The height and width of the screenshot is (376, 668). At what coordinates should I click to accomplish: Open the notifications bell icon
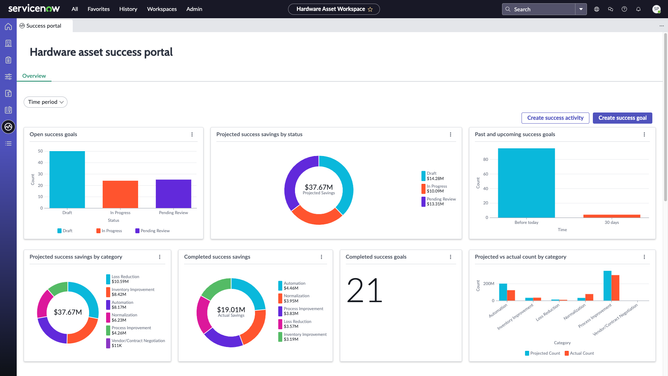[638, 9]
